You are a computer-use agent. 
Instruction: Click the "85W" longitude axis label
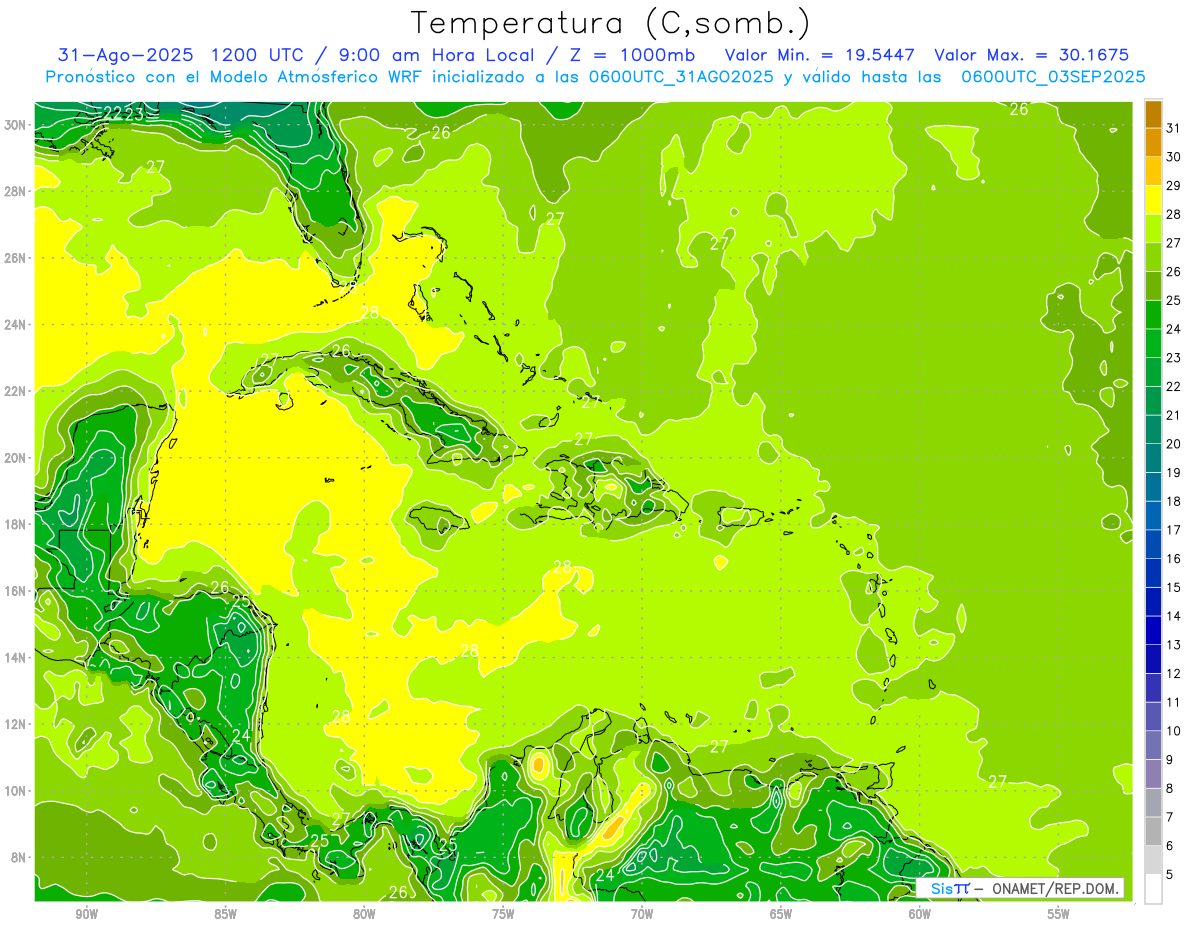225,914
